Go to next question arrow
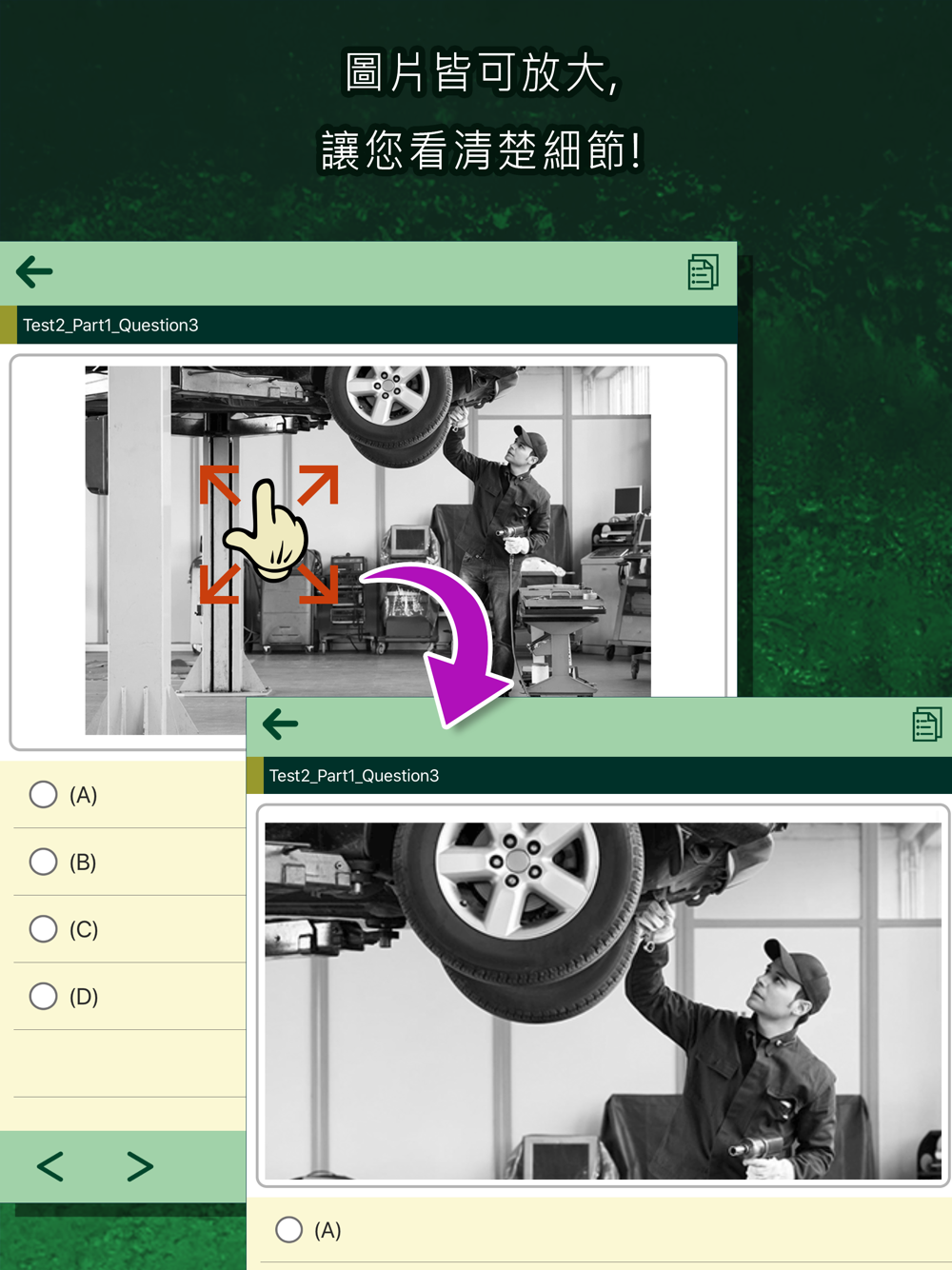This screenshot has height=1270, width=952. 140,1166
